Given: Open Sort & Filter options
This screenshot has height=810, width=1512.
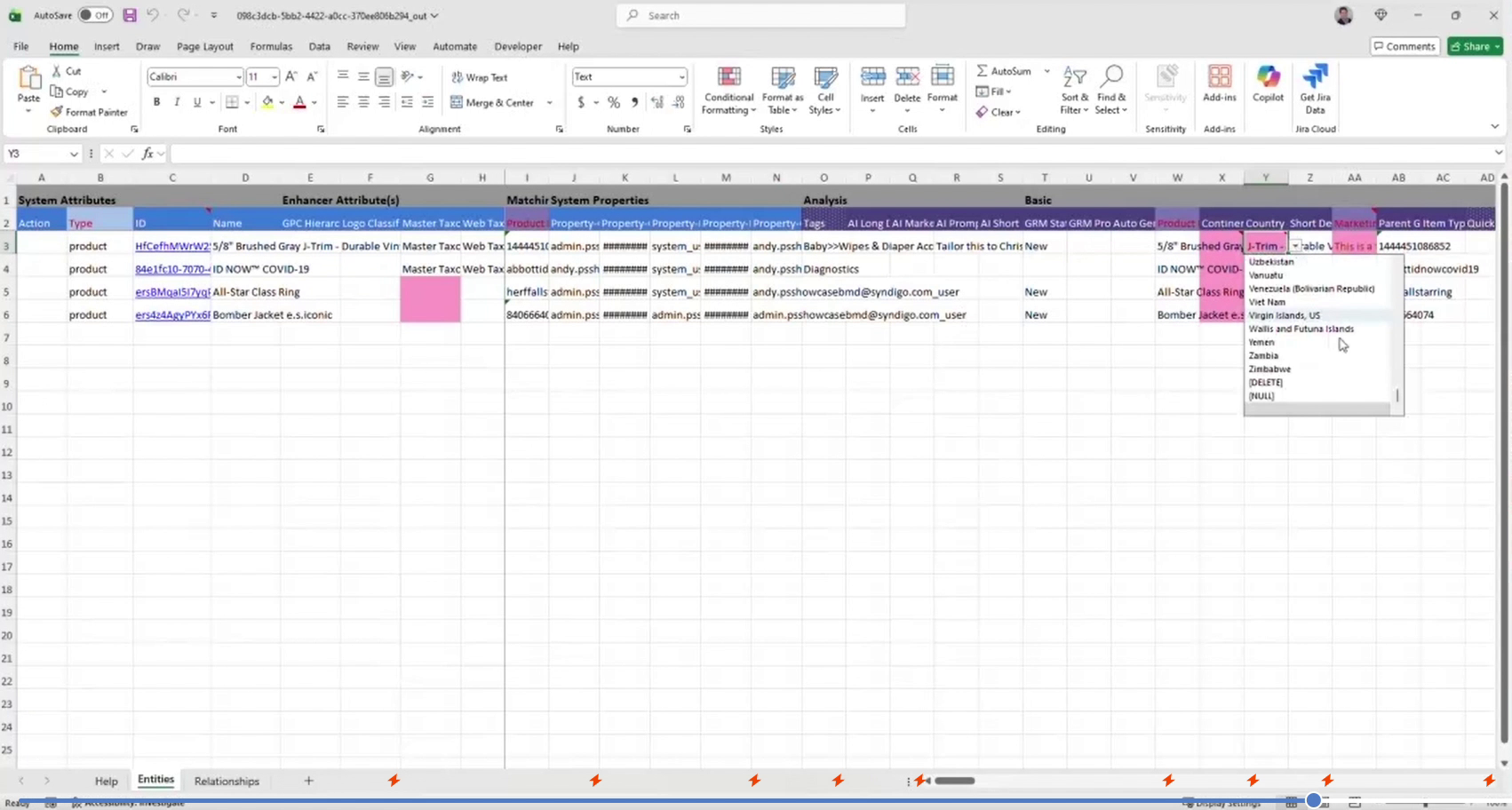Looking at the screenshot, I should [x=1074, y=89].
